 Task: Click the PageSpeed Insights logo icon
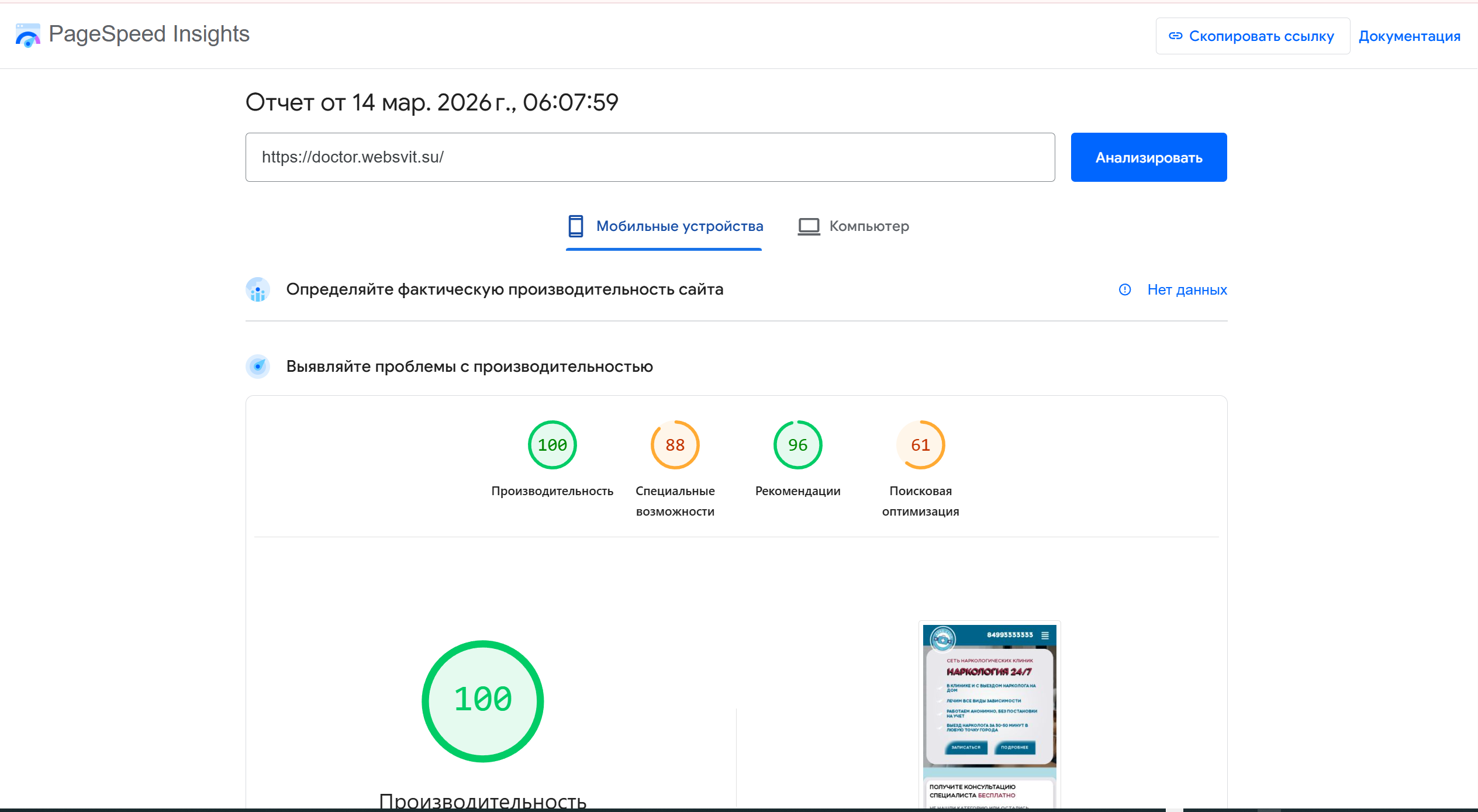tap(27, 35)
